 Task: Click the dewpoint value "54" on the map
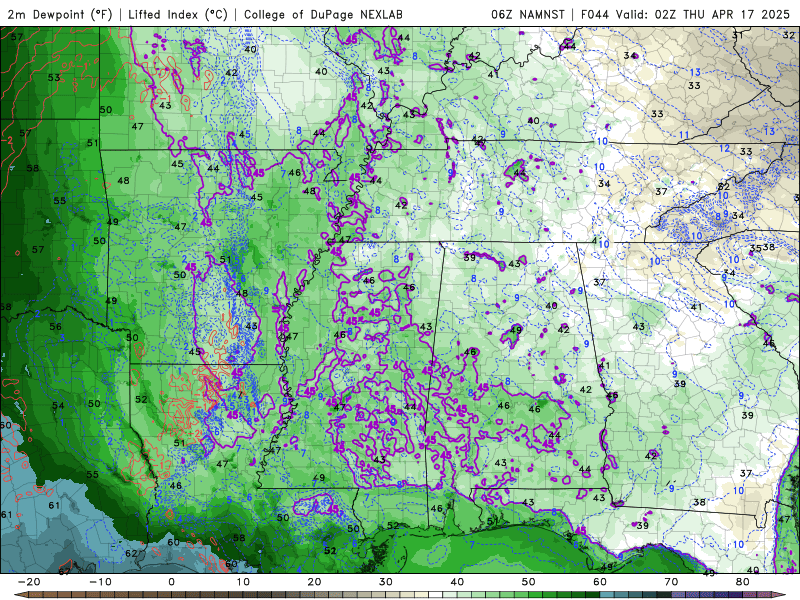(58, 405)
